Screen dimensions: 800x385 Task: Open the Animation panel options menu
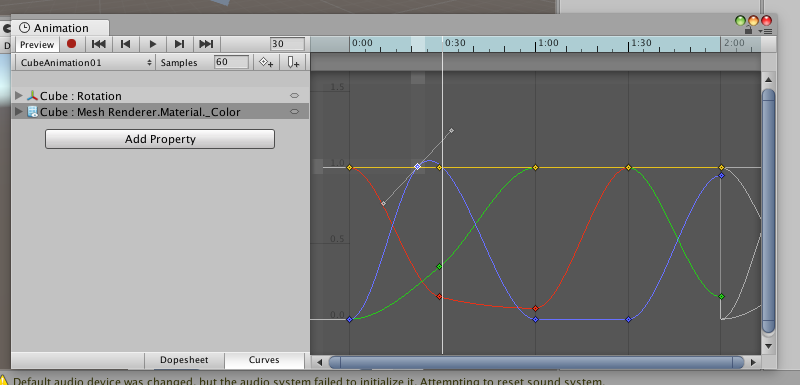click(x=766, y=31)
